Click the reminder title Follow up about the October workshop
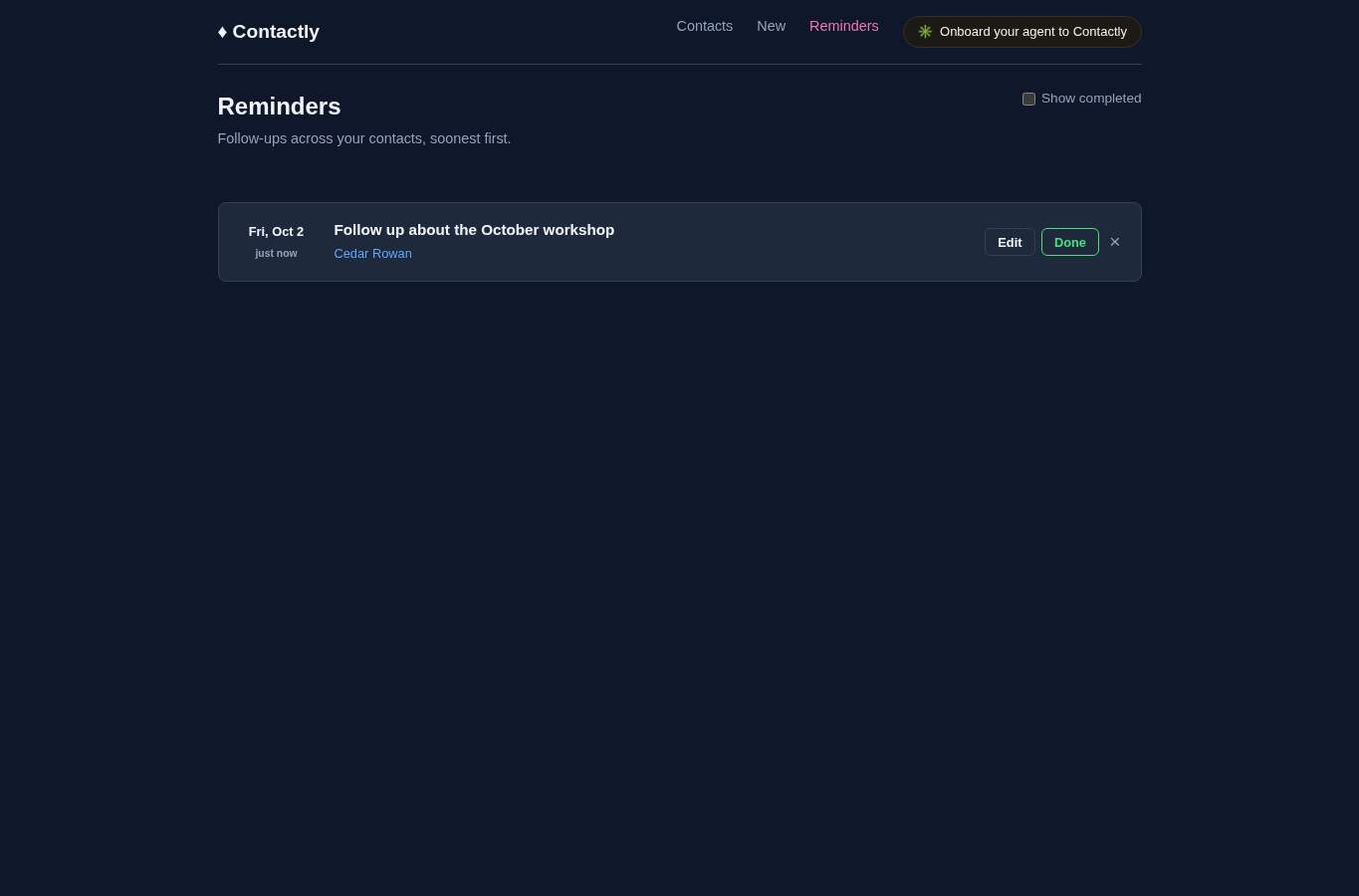 pos(474,230)
